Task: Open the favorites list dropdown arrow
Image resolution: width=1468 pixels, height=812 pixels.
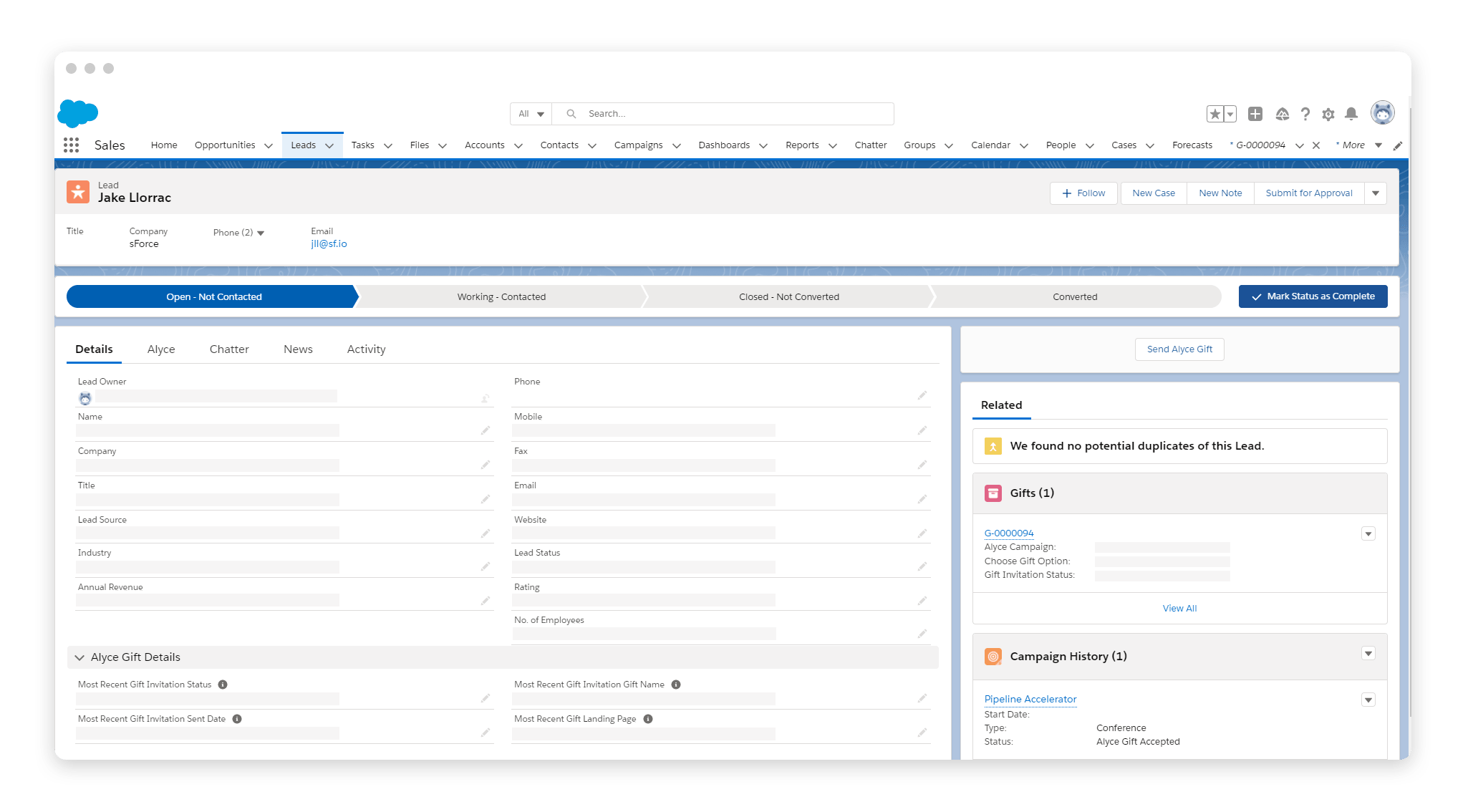Action: click(x=1230, y=114)
